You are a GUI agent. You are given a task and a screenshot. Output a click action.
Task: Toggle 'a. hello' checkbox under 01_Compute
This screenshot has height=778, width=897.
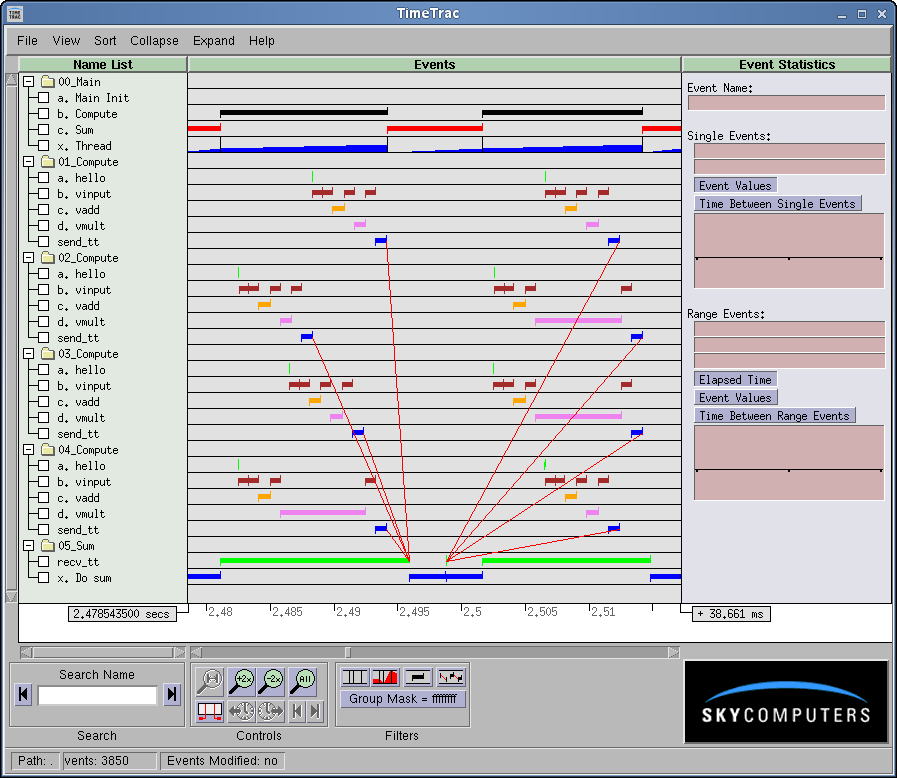coord(43,178)
